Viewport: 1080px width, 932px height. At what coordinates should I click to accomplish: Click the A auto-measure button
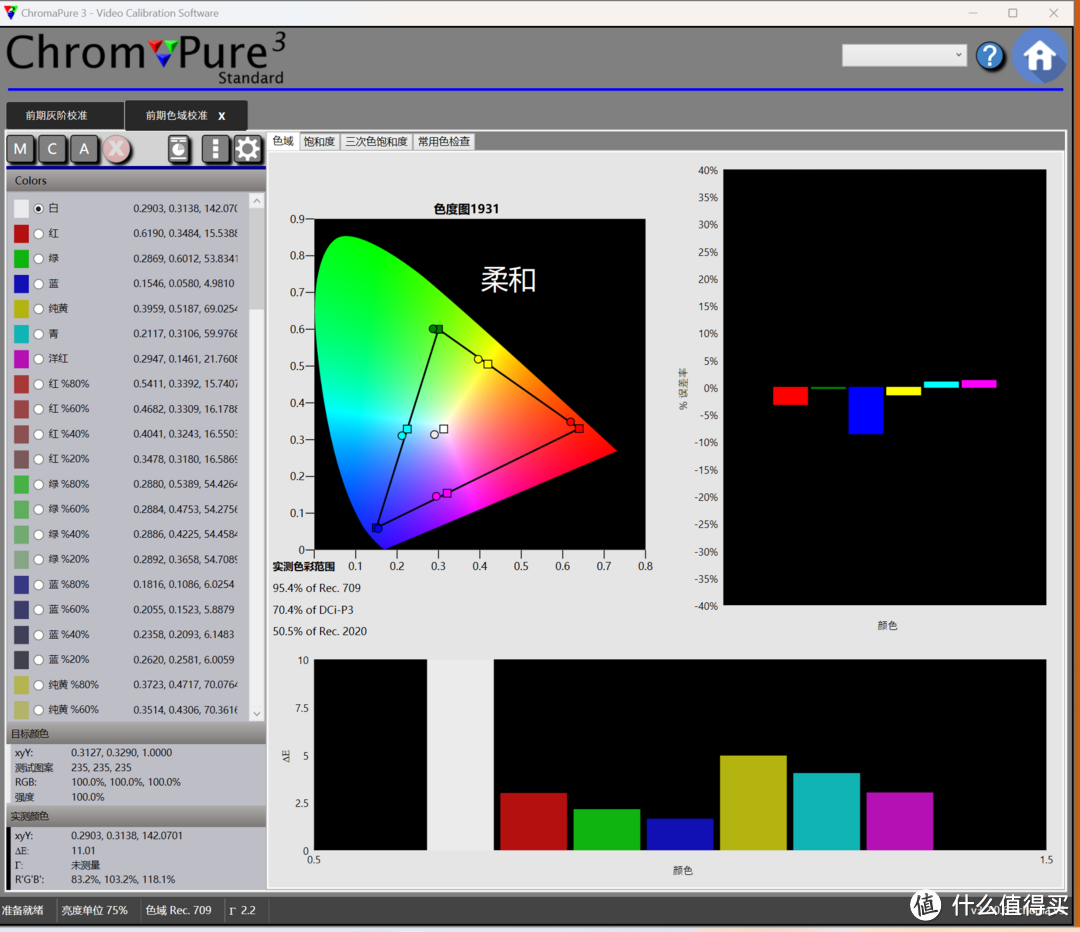coord(84,149)
